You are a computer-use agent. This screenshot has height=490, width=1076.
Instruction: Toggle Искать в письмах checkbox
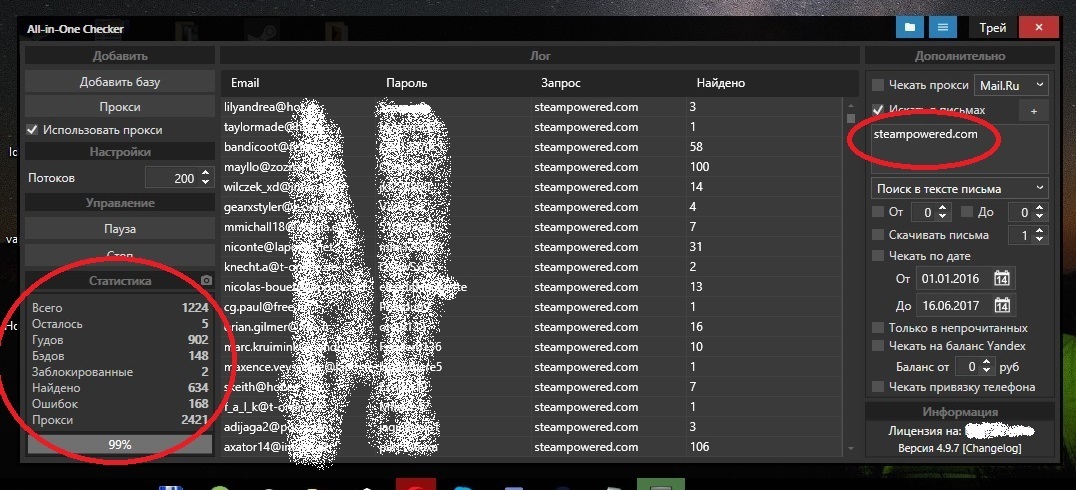click(878, 110)
